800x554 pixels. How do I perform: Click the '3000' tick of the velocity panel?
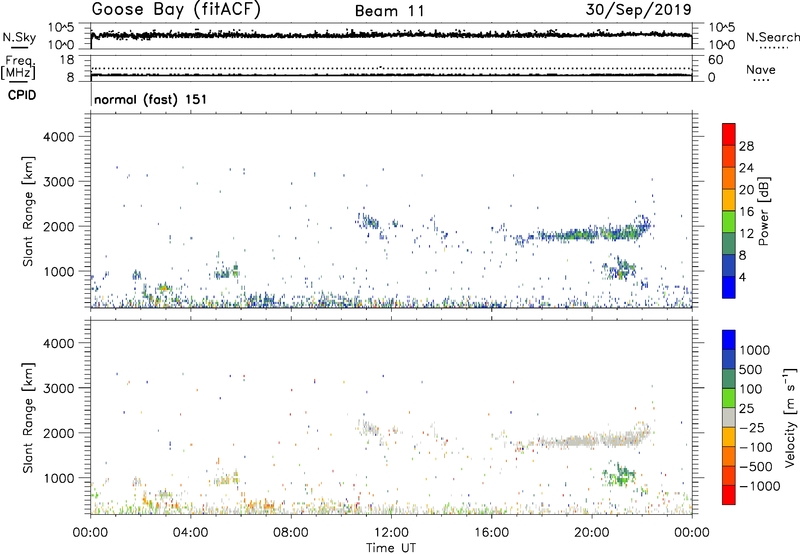click(x=58, y=388)
